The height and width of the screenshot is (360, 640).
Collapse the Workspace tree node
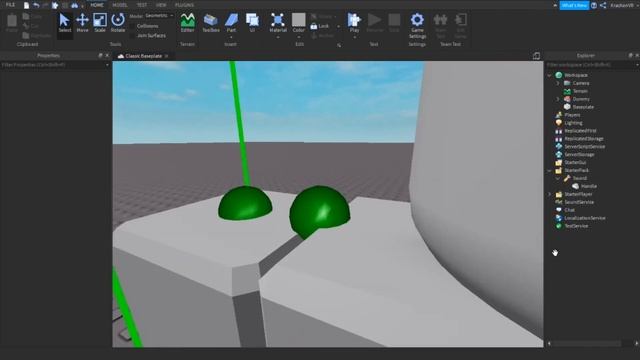[549, 75]
